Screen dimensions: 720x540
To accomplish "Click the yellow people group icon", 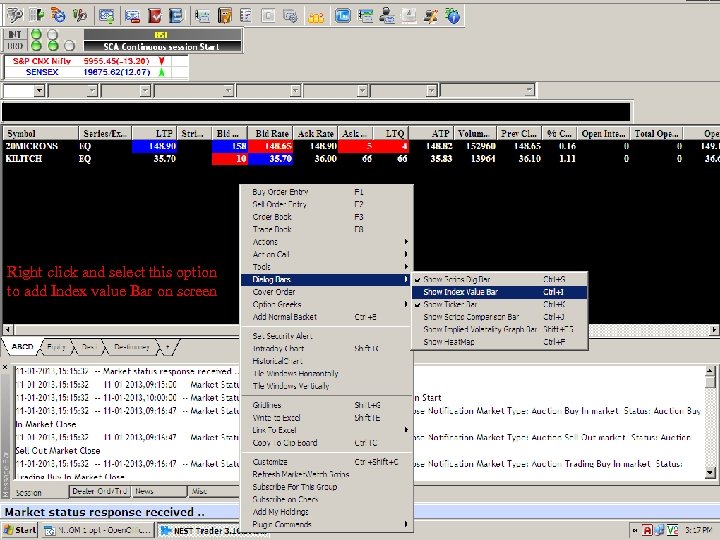I will (x=316, y=17).
